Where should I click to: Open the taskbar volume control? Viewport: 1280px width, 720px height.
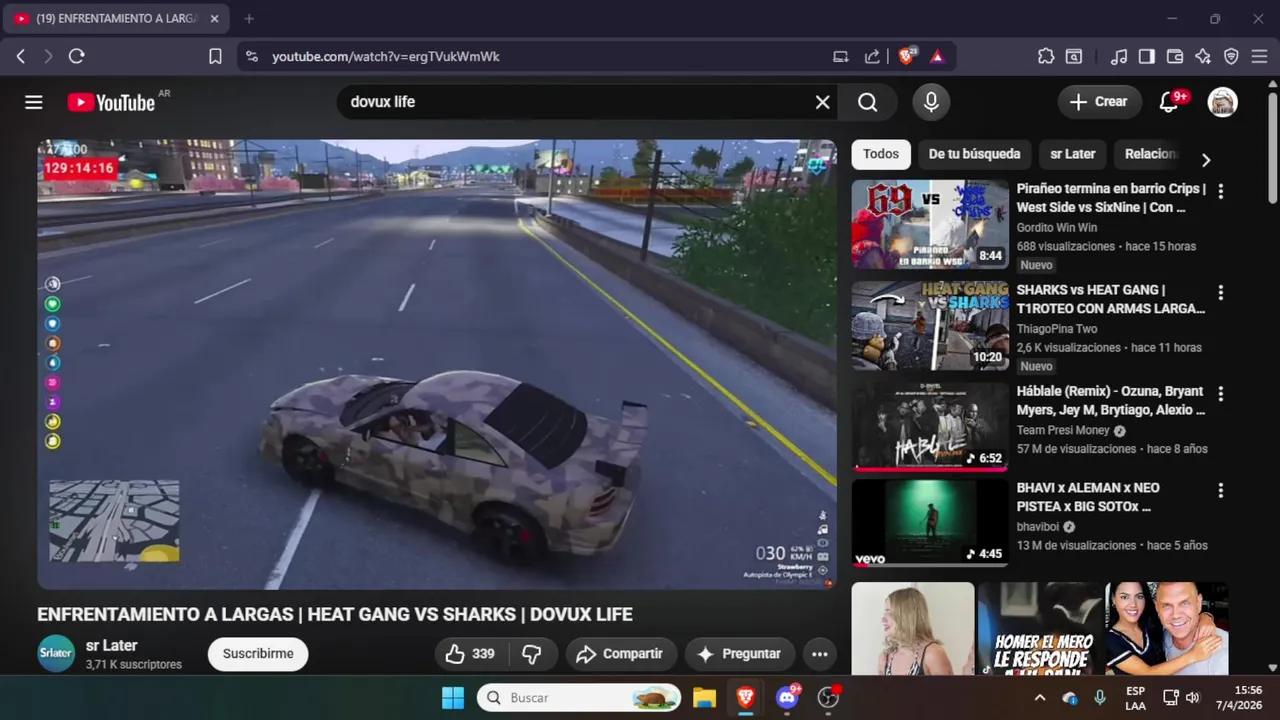(x=1192, y=698)
